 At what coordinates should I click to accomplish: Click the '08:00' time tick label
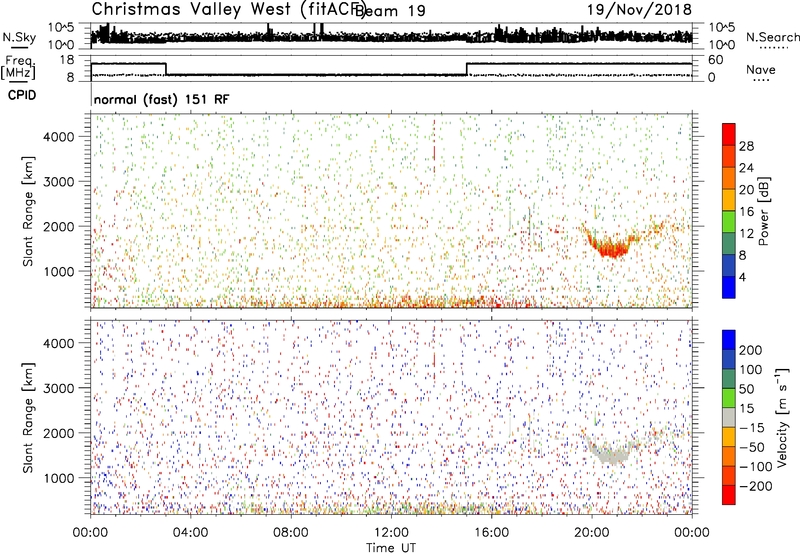point(291,533)
